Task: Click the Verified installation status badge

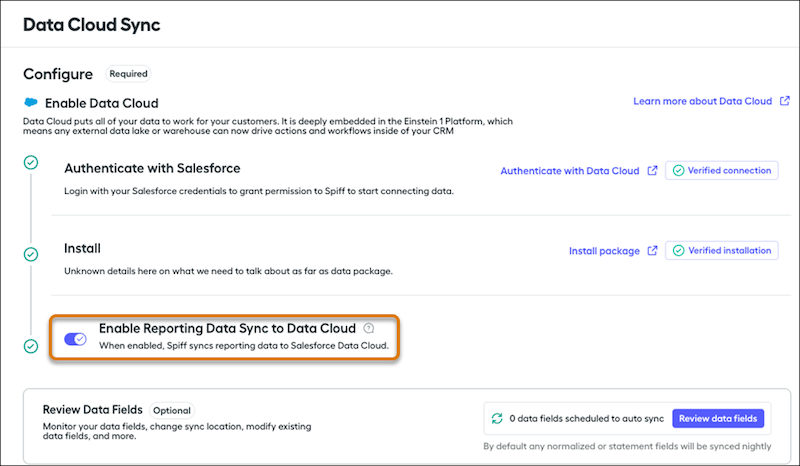Action: click(x=721, y=251)
